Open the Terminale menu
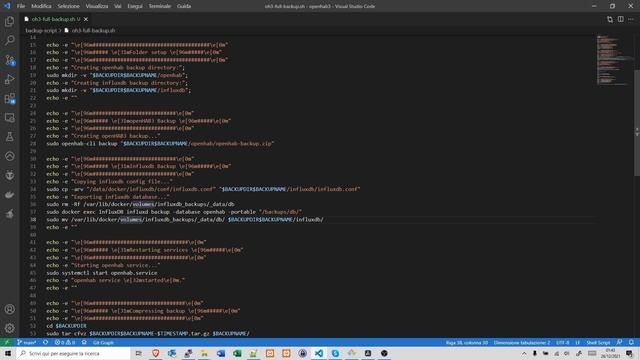640x360 pixels. coord(160,6)
